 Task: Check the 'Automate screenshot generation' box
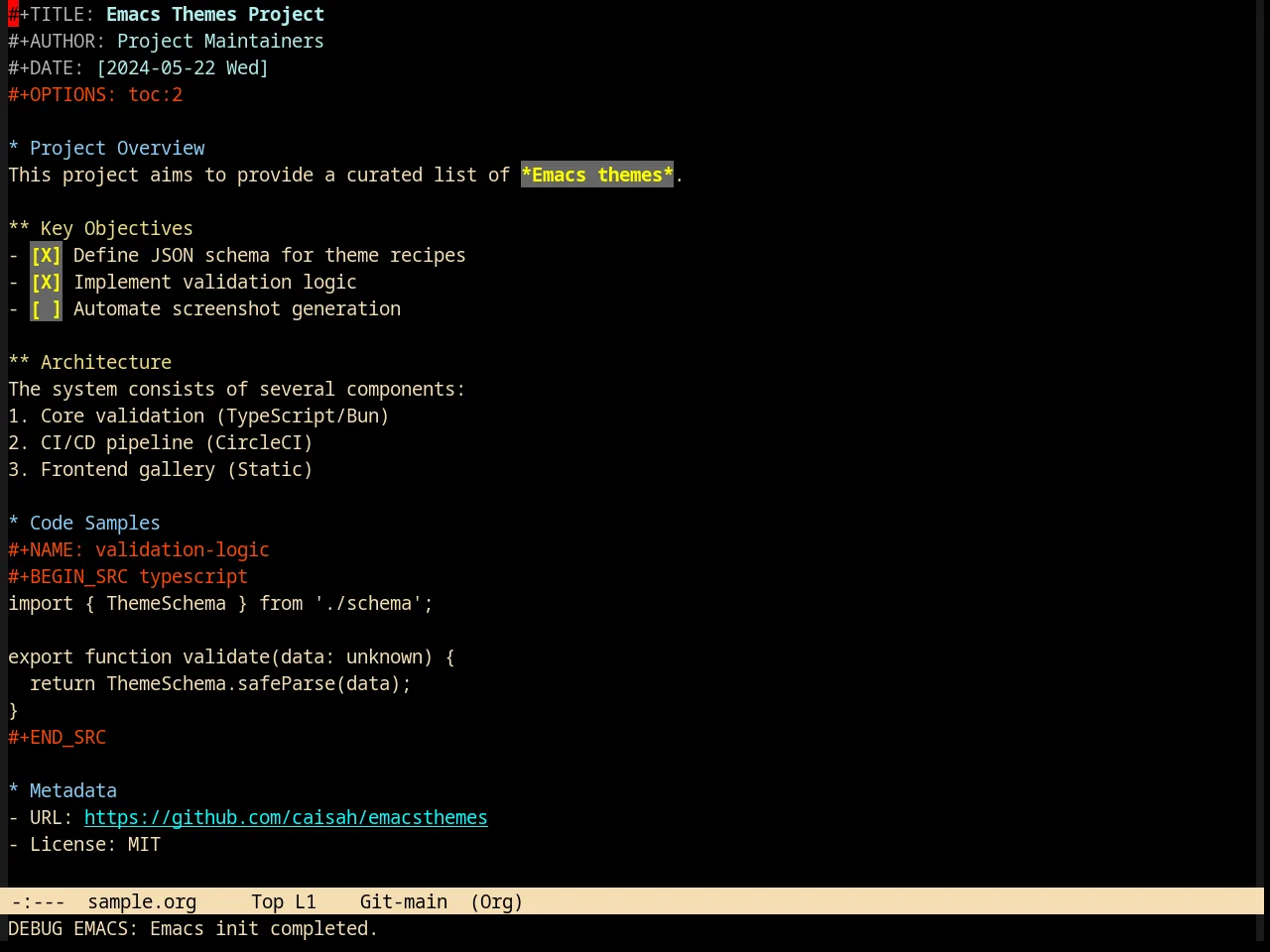[x=46, y=309]
